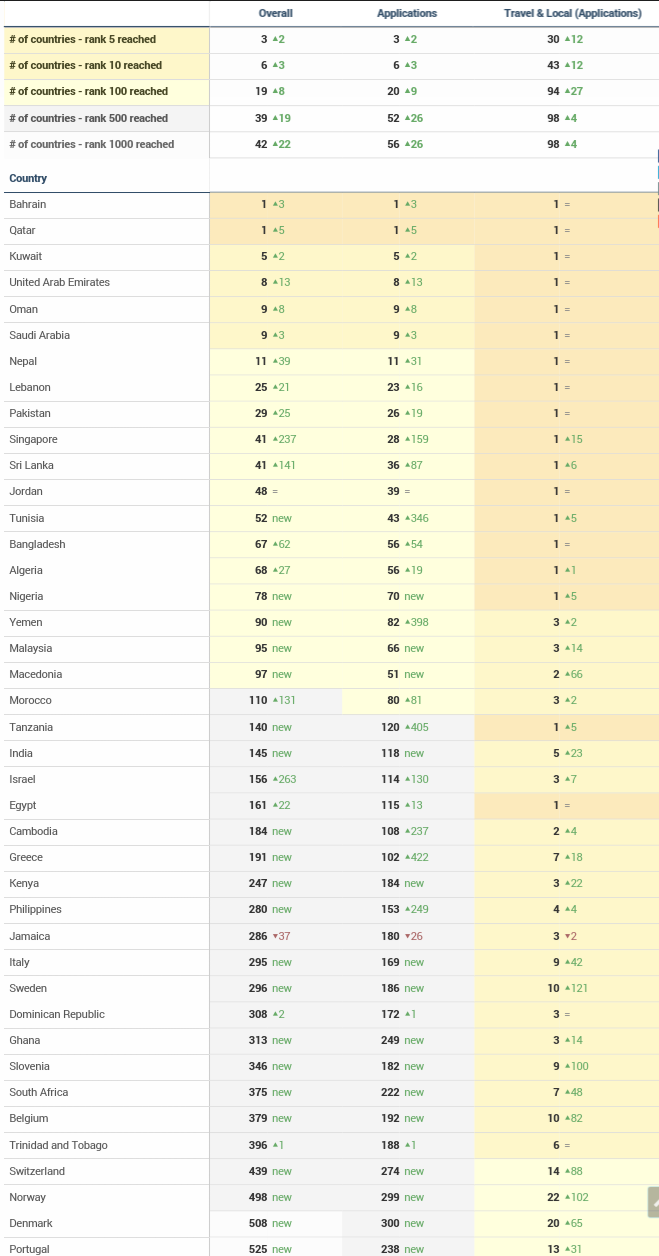Viewport: 659px width, 1256px height.
Task: Click the rank 10 reached row label
Action: 85,66
